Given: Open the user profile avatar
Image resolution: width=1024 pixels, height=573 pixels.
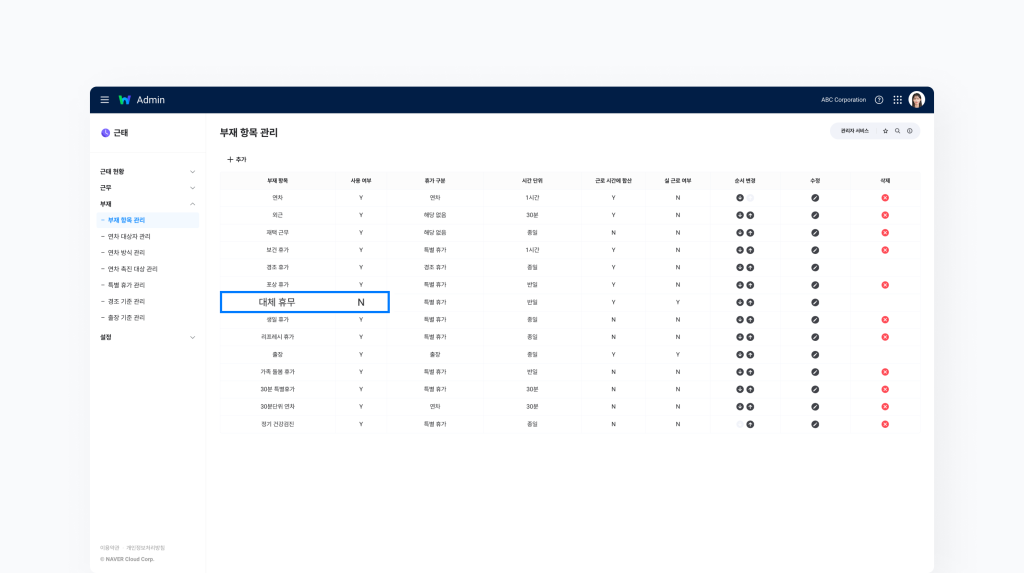Looking at the screenshot, I should [917, 100].
